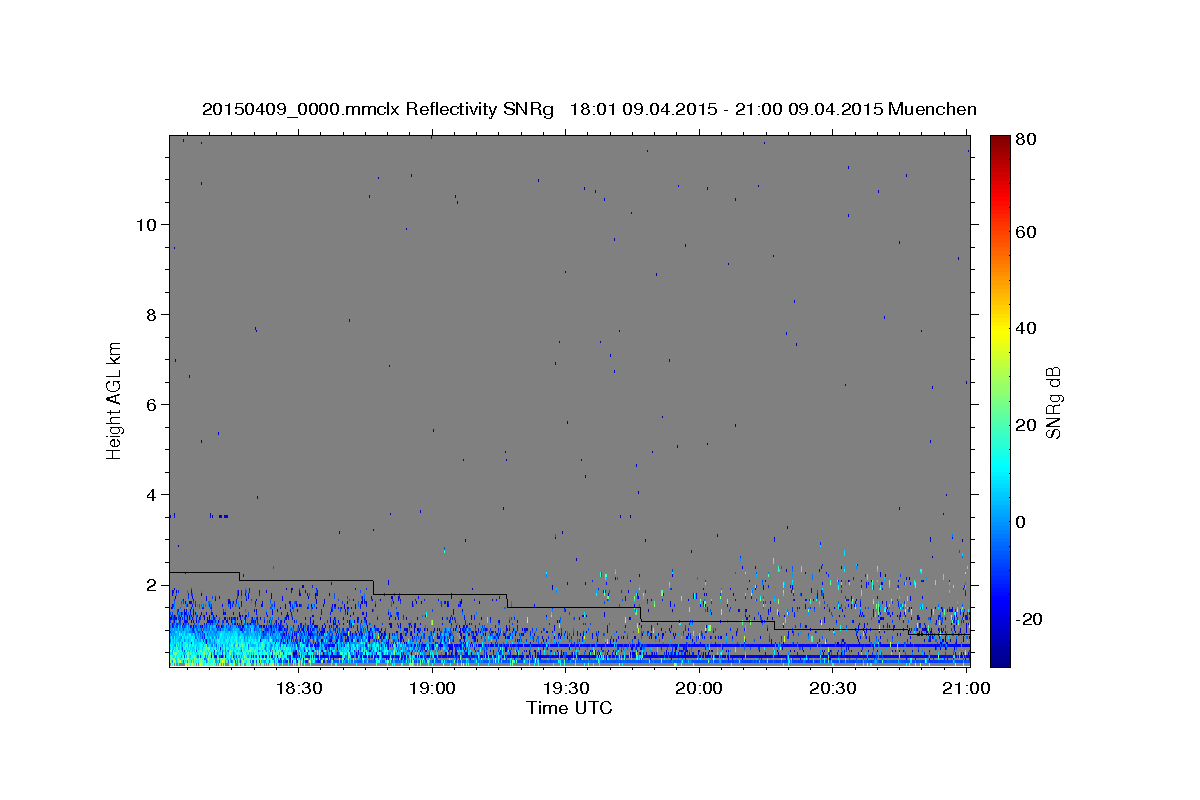The image size is (1200, 800).
Task: Click the height tick label 6
Action: coord(152,404)
